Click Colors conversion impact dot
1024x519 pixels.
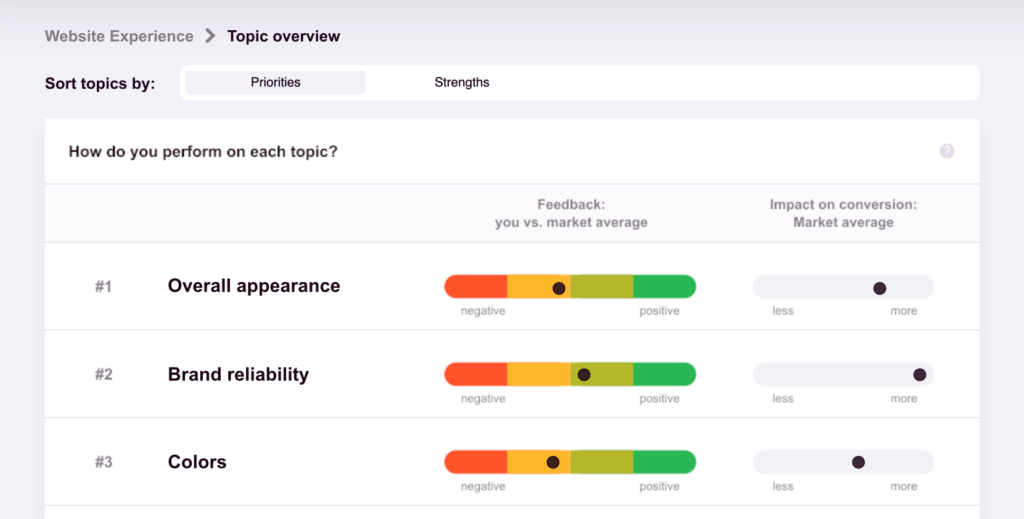click(x=858, y=462)
